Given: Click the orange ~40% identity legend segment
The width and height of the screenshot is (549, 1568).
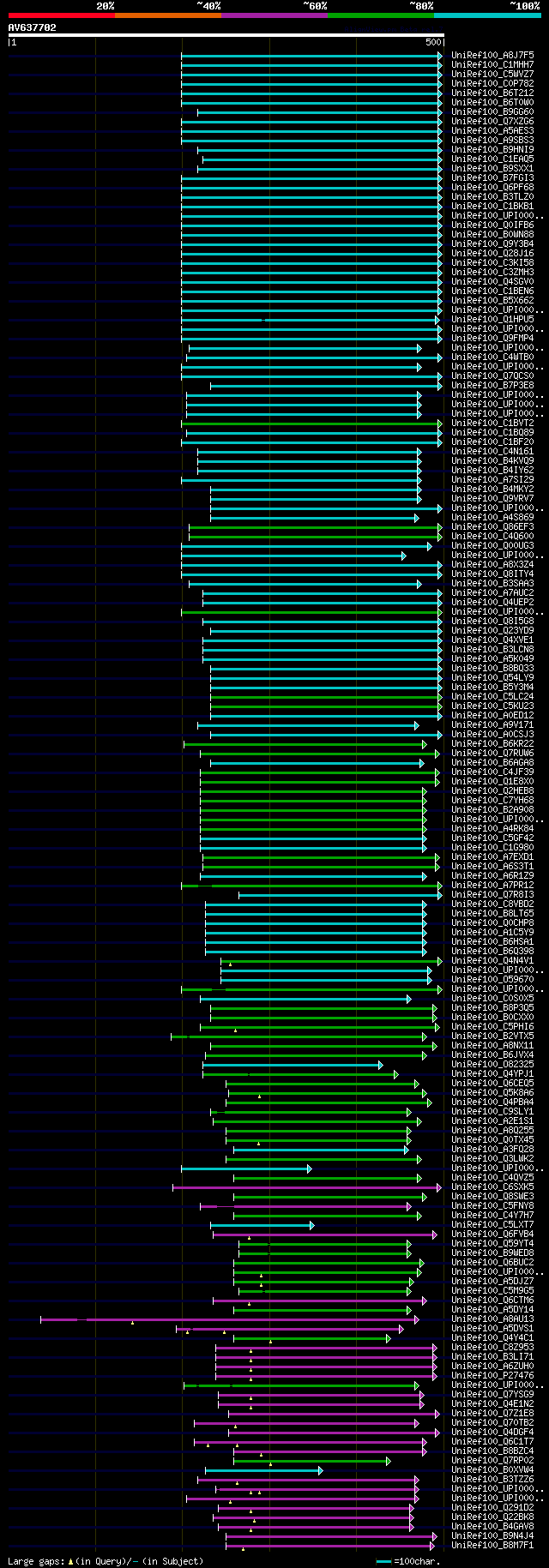Looking at the screenshot, I should click(x=168, y=15).
